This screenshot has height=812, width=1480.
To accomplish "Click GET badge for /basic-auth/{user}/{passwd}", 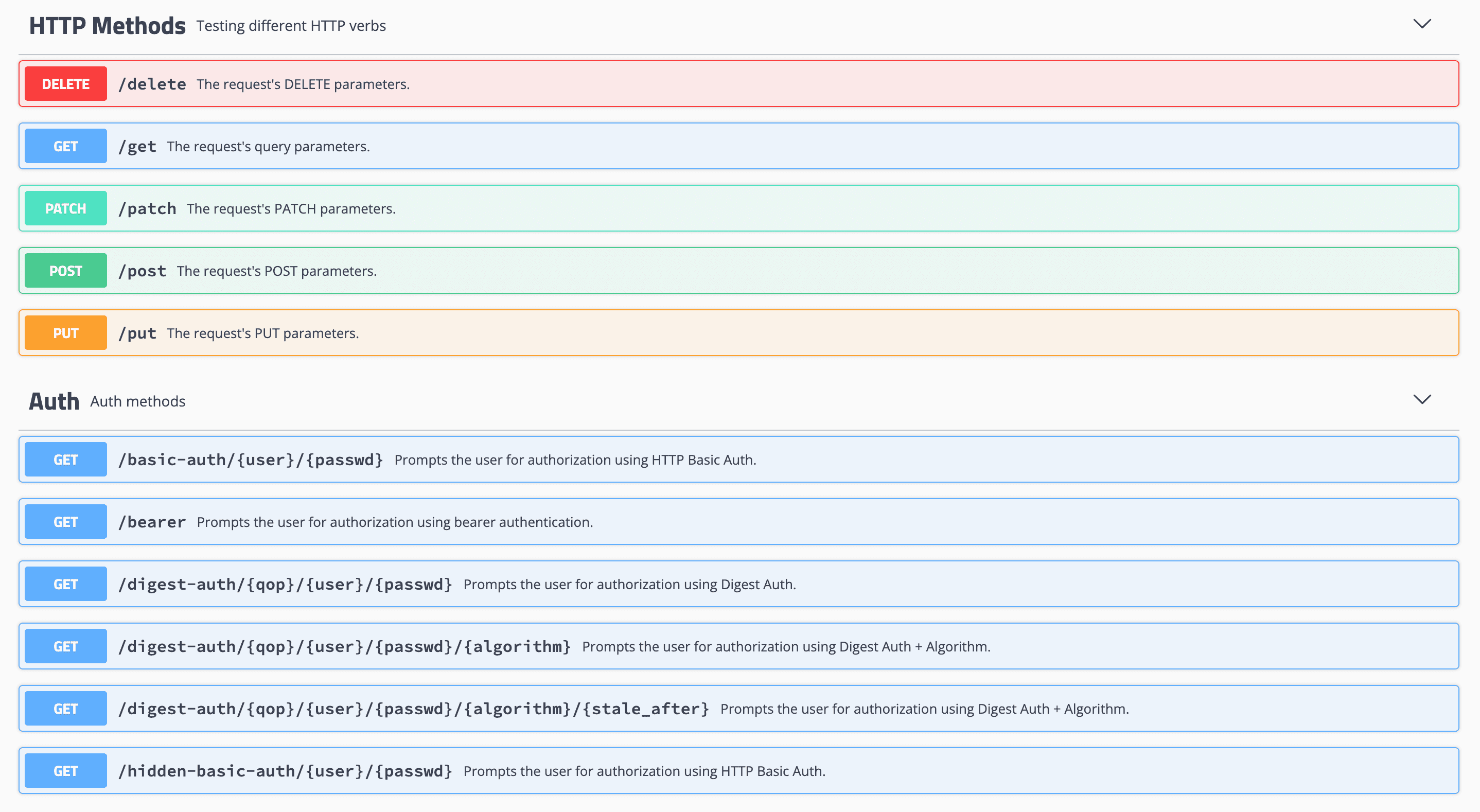I will tap(65, 459).
